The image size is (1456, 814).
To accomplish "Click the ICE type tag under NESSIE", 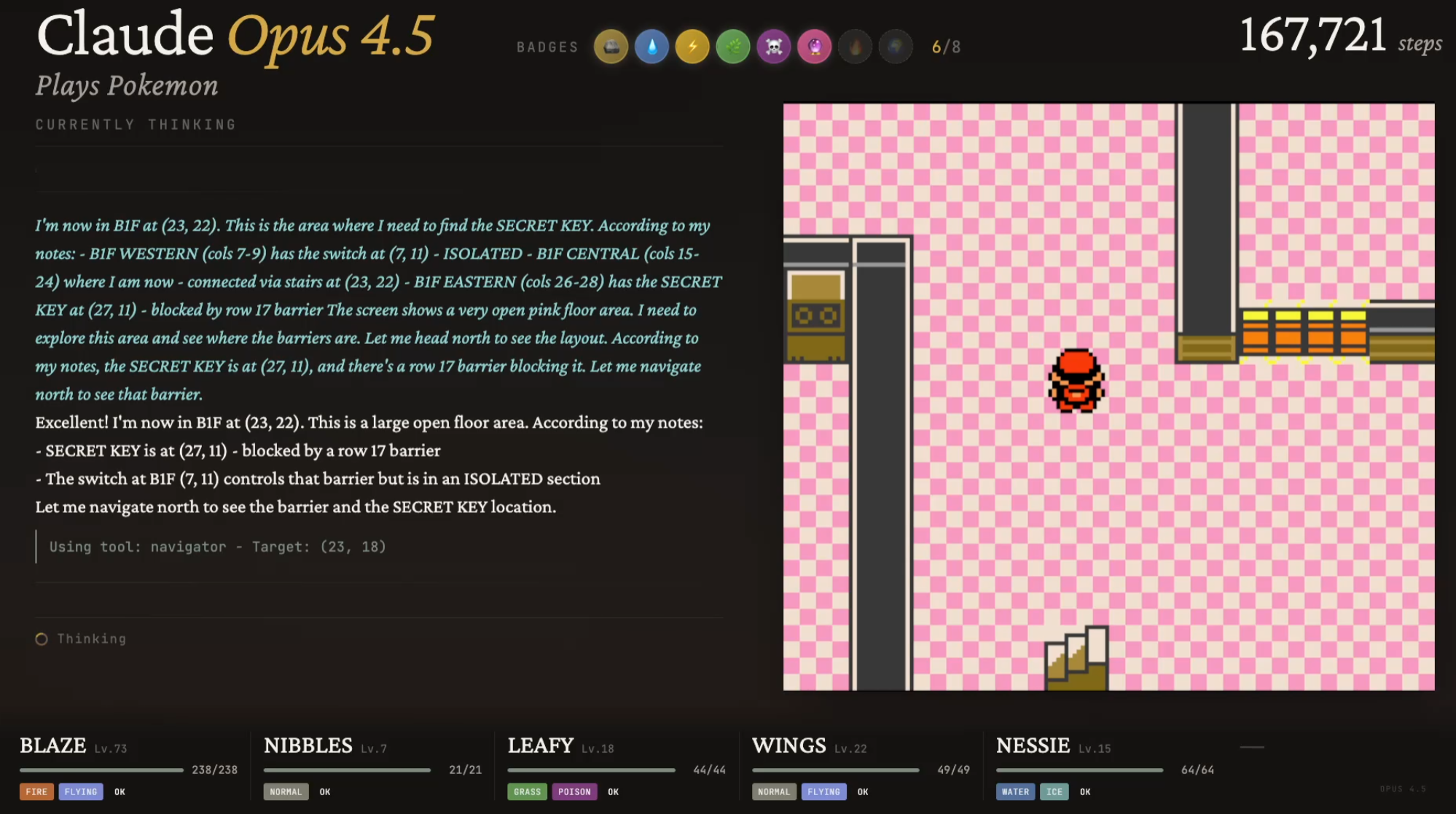I will 1054,791.
